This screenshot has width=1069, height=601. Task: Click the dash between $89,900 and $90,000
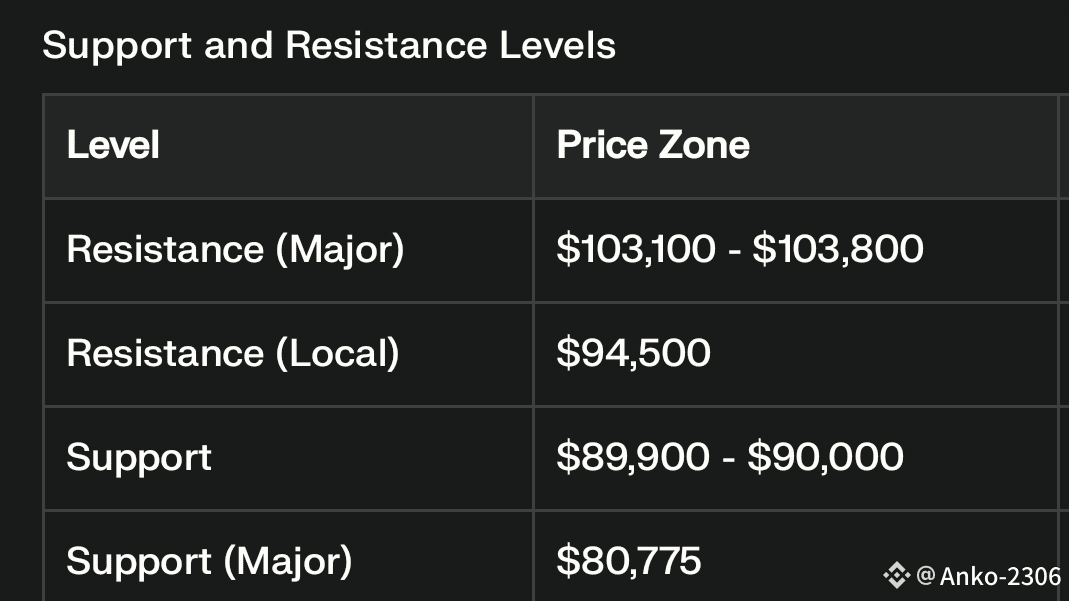pyautogui.click(x=729, y=458)
